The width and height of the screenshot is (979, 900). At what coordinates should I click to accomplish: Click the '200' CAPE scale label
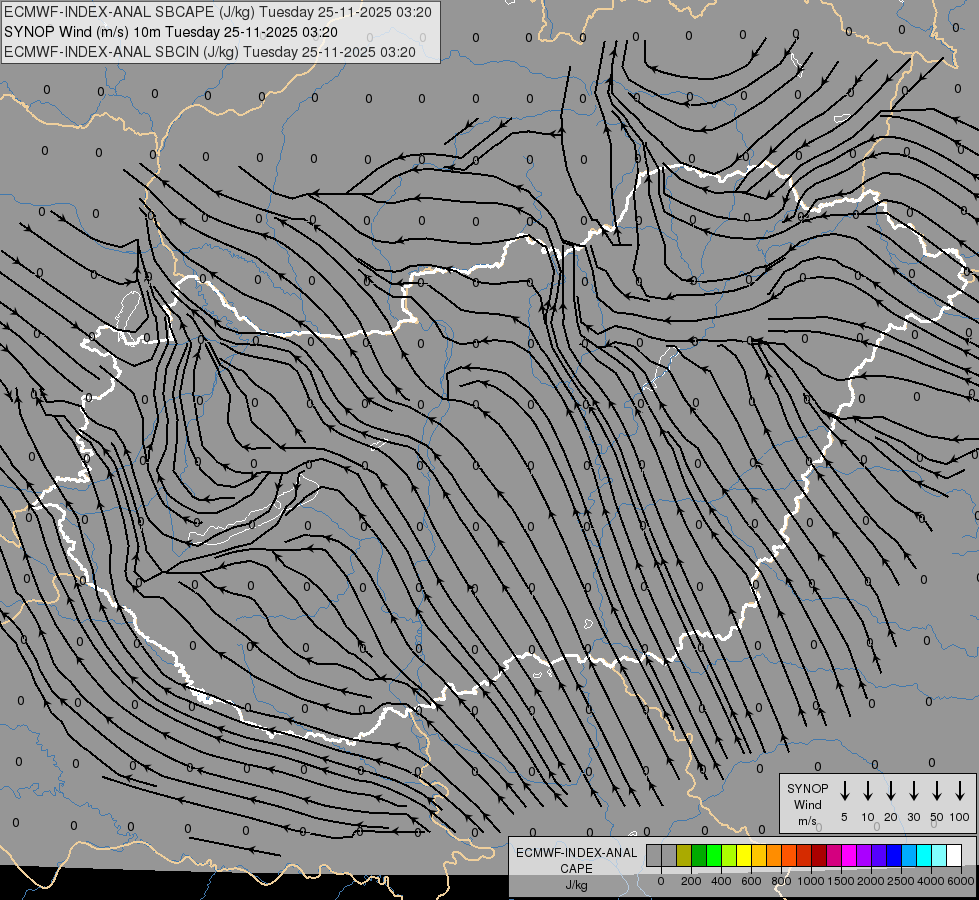point(691,881)
